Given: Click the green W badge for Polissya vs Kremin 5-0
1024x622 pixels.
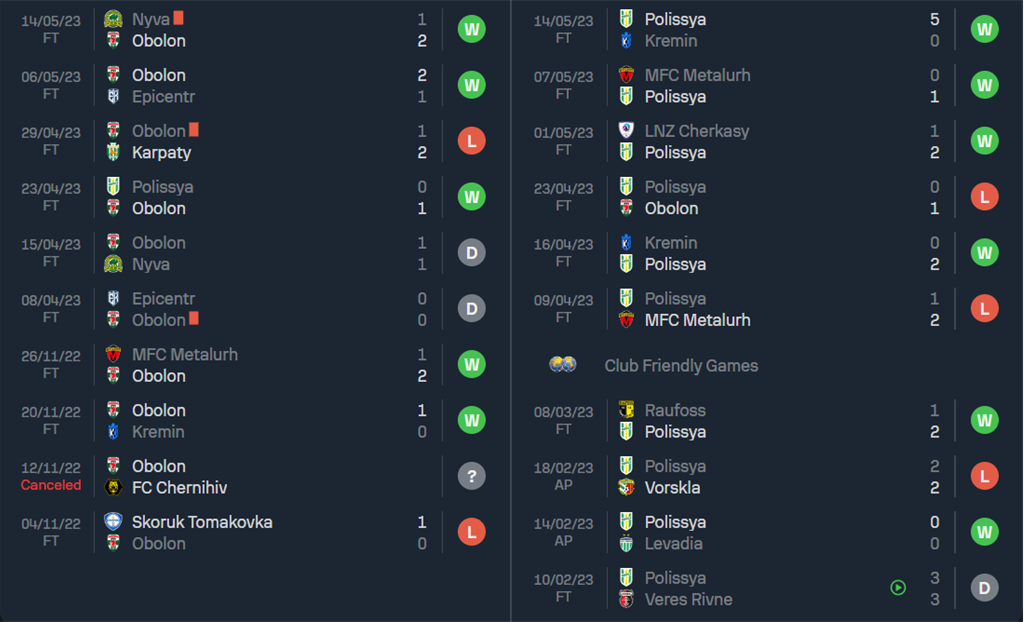Looking at the screenshot, I should coord(984,30).
